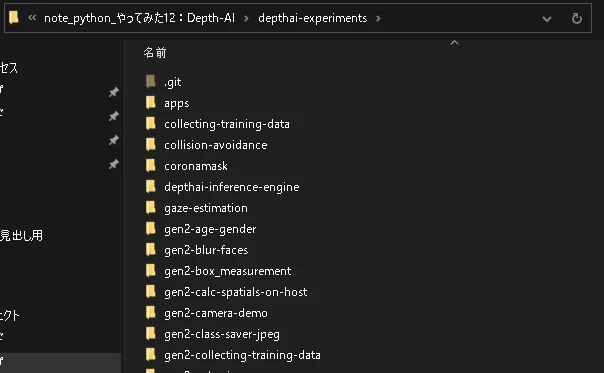Open the address bar history dropdown
This screenshot has width=604, height=373.
click(x=547, y=19)
